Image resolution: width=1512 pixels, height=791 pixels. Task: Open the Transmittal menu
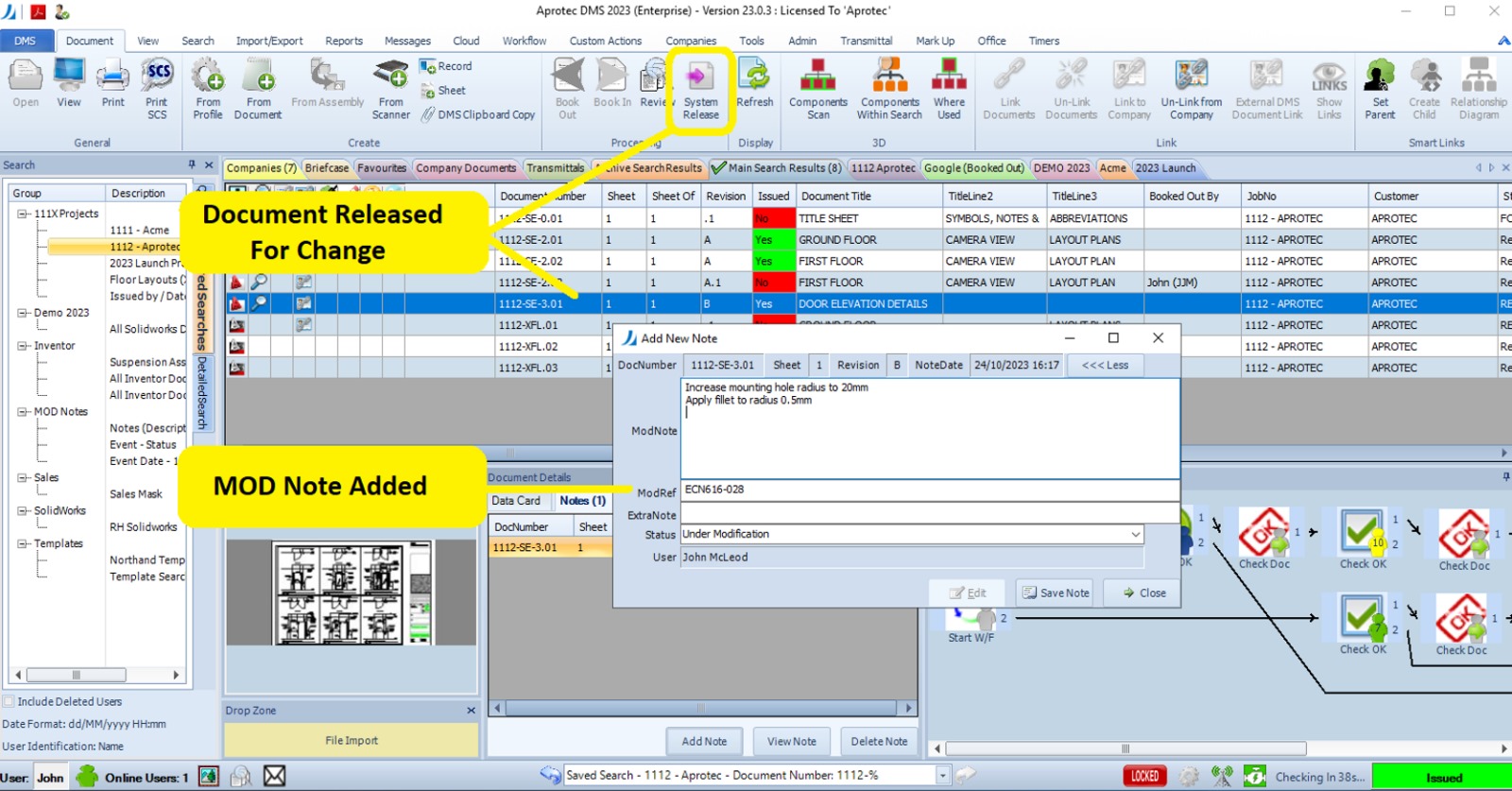[x=866, y=41]
